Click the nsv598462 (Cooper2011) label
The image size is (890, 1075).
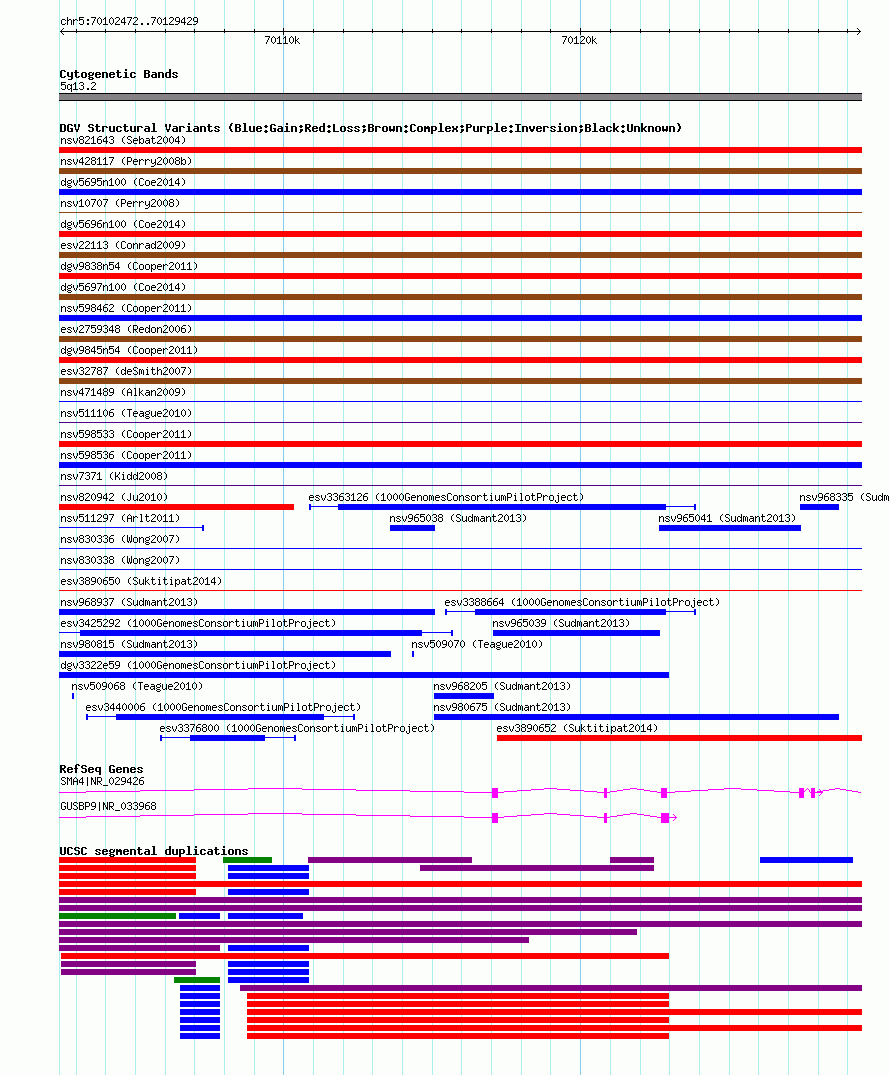point(126,308)
